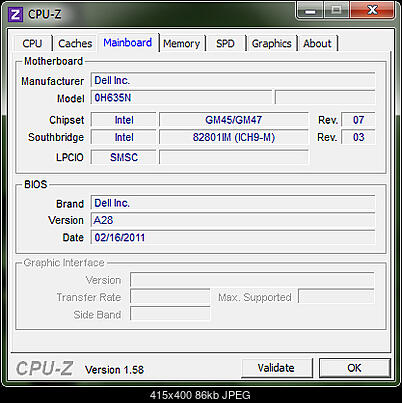Viewport: 402px width, 403px height.
Task: Switch to the CPU tab
Action: (32, 43)
